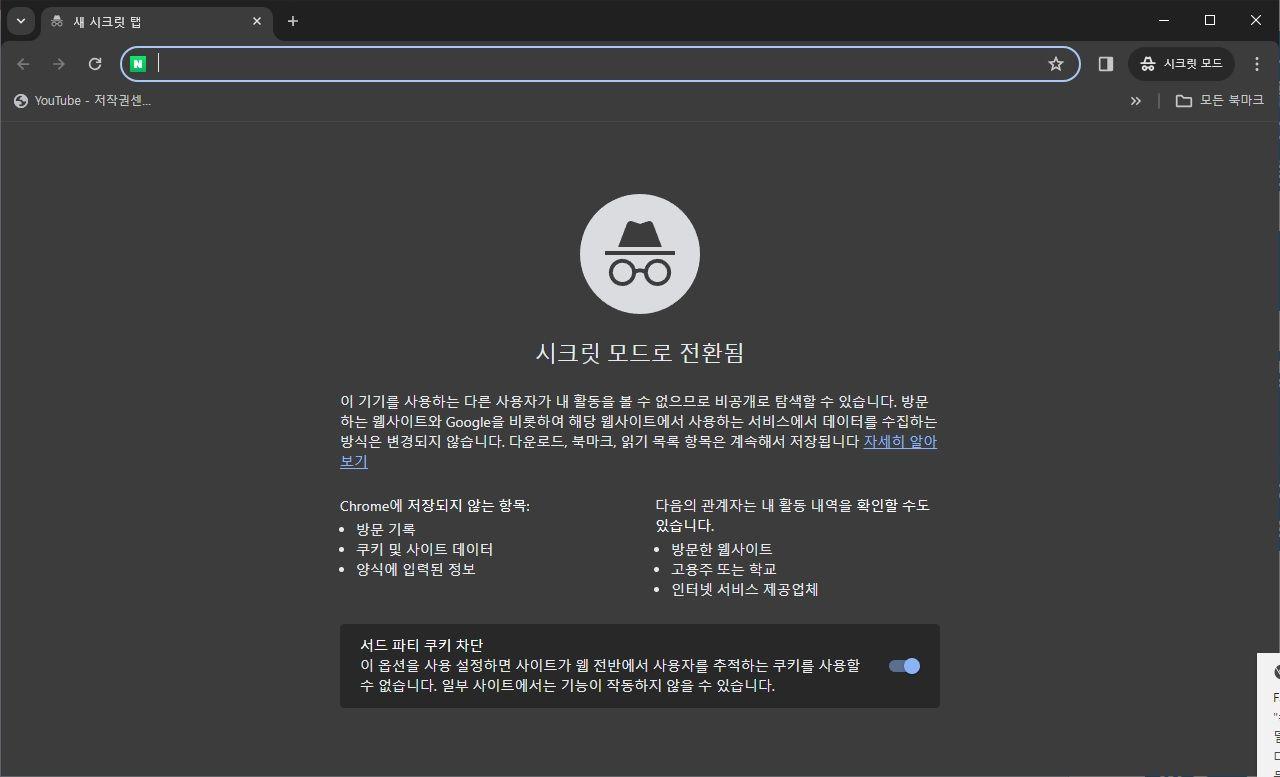This screenshot has width=1280, height=777.
Task: Click the 방문 기록 list item
Action: (386, 529)
